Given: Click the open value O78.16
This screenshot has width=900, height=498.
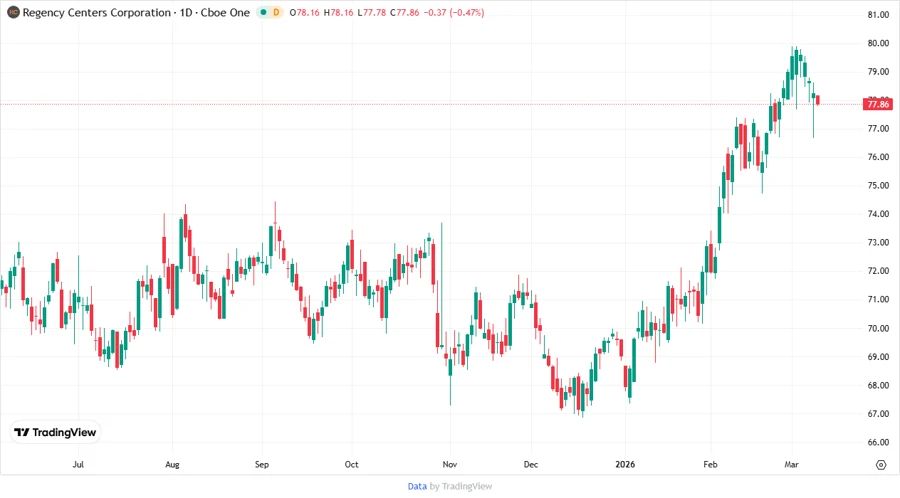Looking at the screenshot, I should point(304,12).
